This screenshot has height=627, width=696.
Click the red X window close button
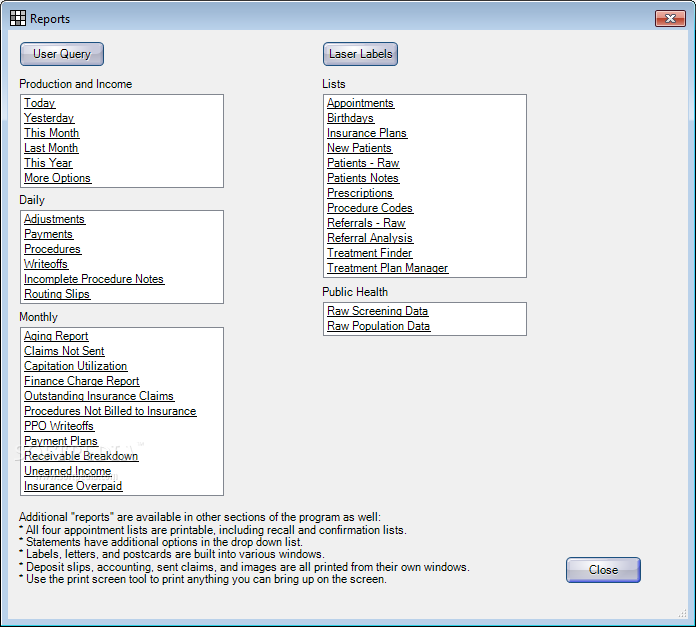[670, 18]
